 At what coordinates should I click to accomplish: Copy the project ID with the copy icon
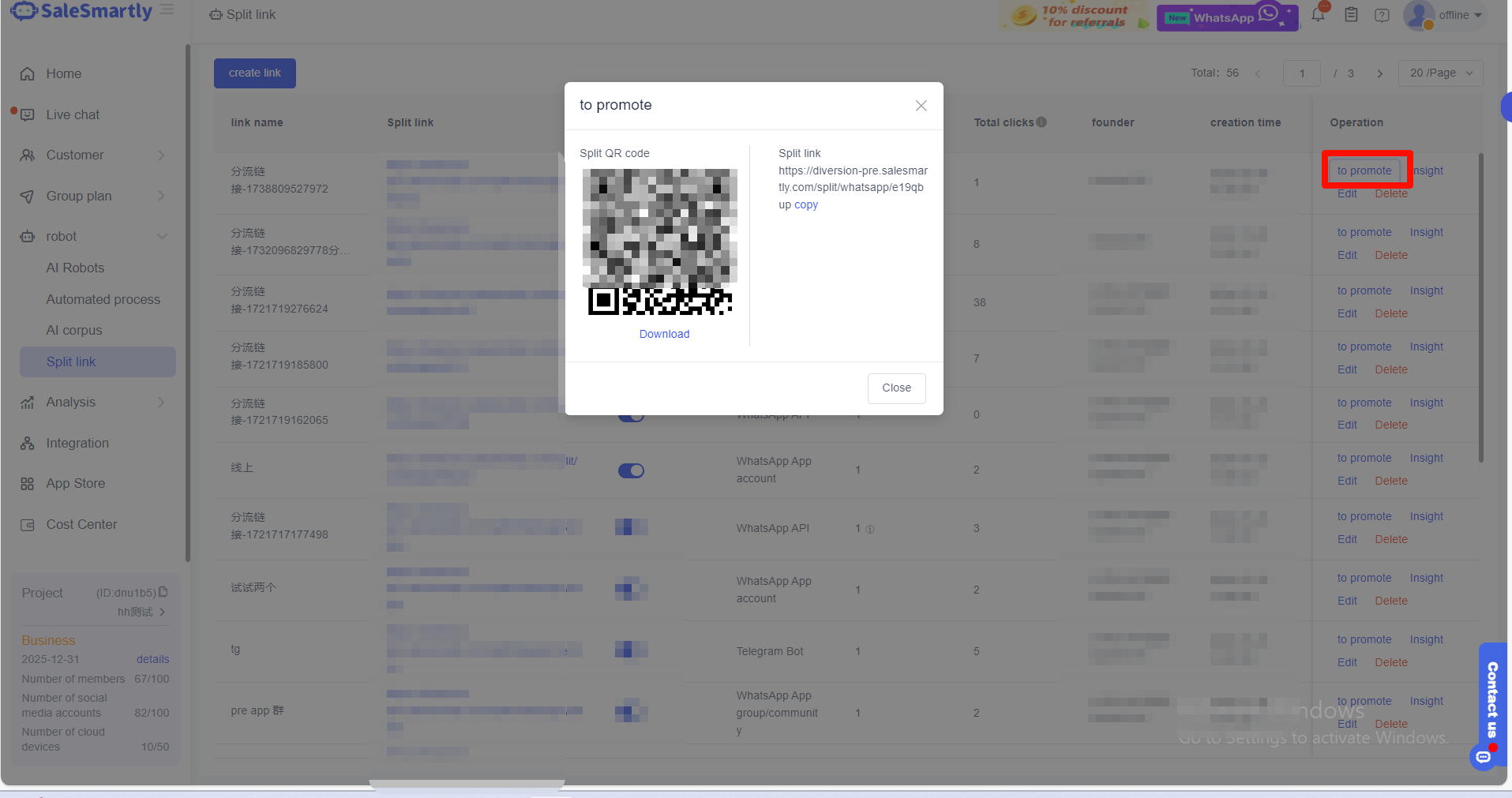(163, 592)
